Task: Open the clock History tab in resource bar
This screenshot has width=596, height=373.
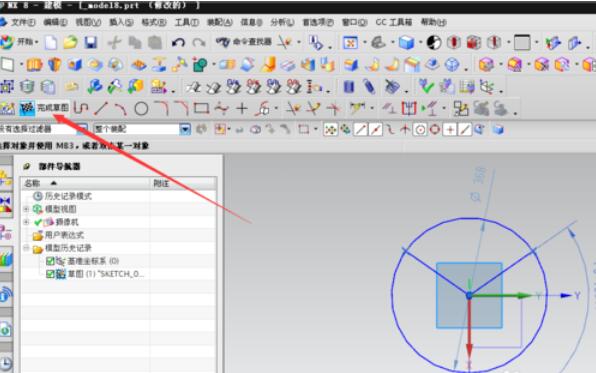Action: (x=6, y=363)
